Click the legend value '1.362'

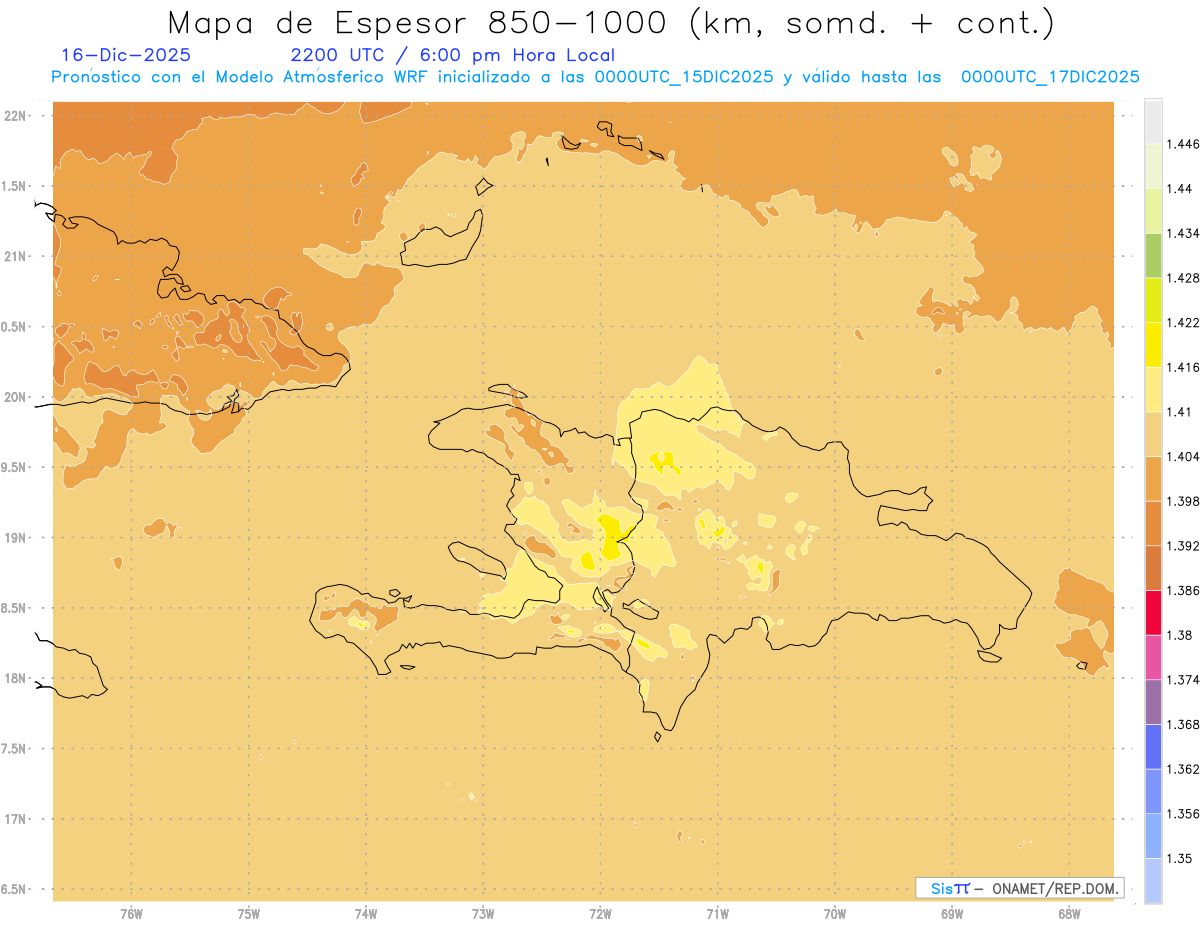[x=1184, y=769]
